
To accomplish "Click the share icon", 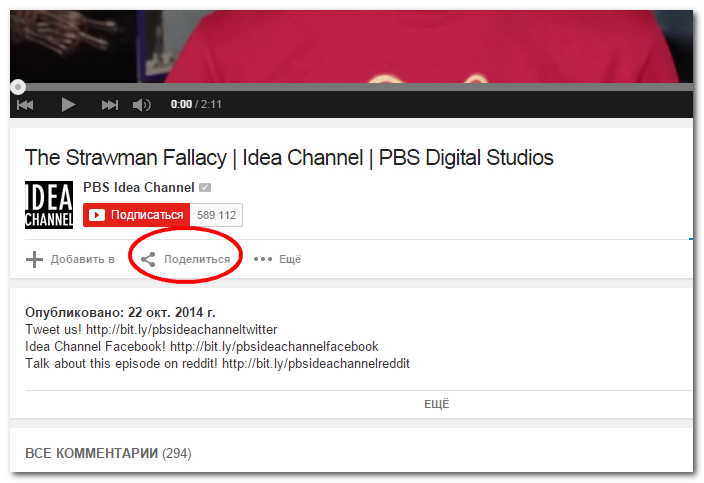I will coord(148,259).
